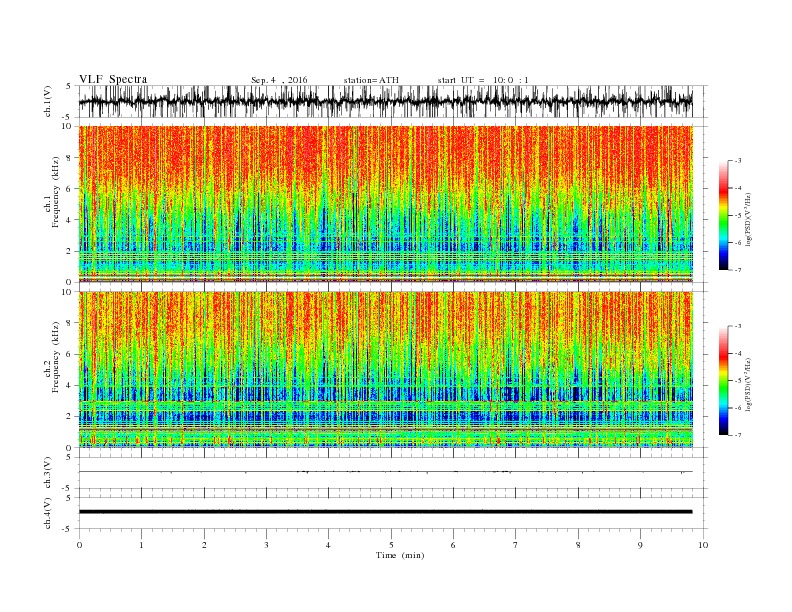Image resolution: width=792 pixels, height=612 pixels.
Task: Click the ch.2 spectrogram plot area
Action: click(x=385, y=369)
